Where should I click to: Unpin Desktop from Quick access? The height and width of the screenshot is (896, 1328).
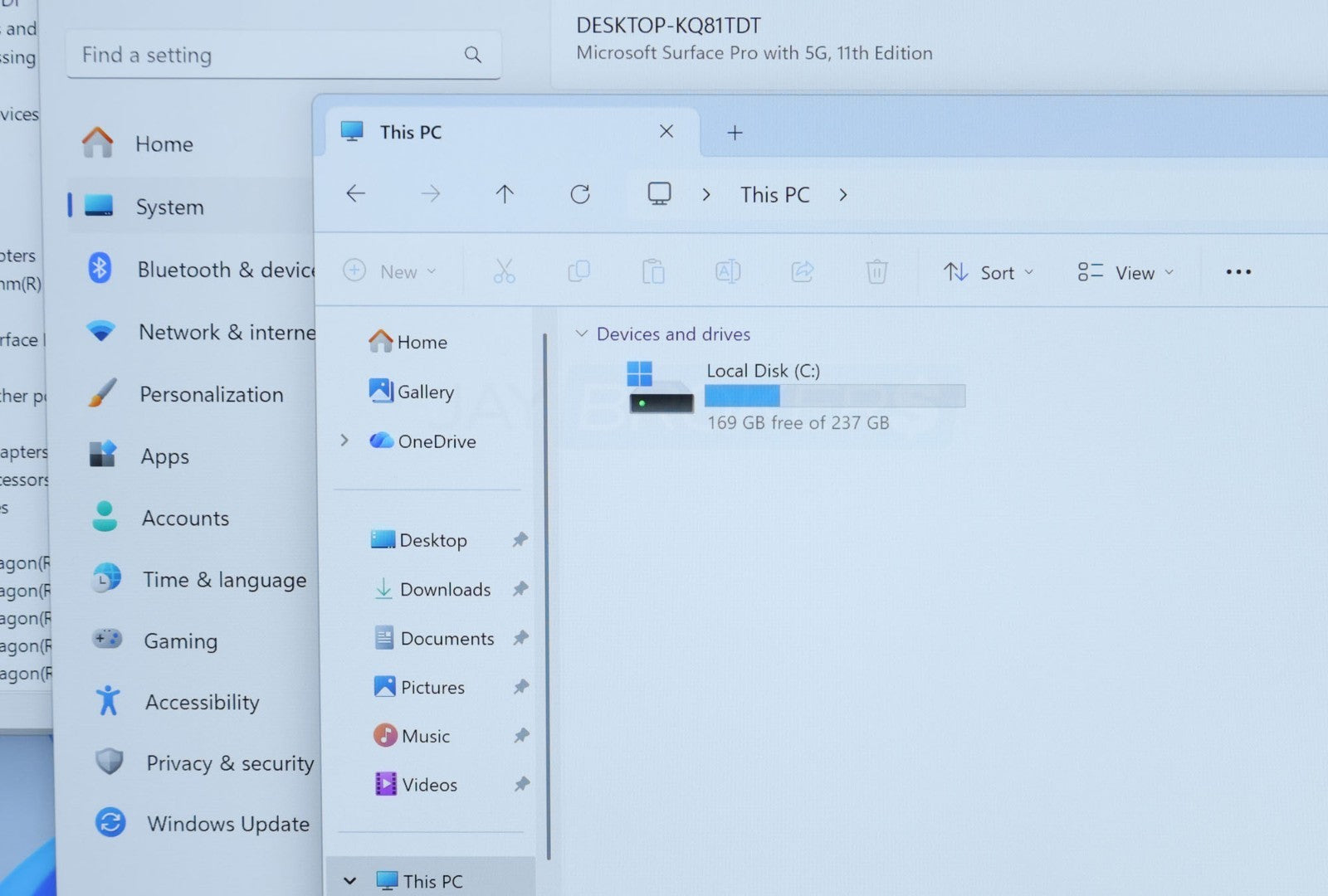[520, 540]
